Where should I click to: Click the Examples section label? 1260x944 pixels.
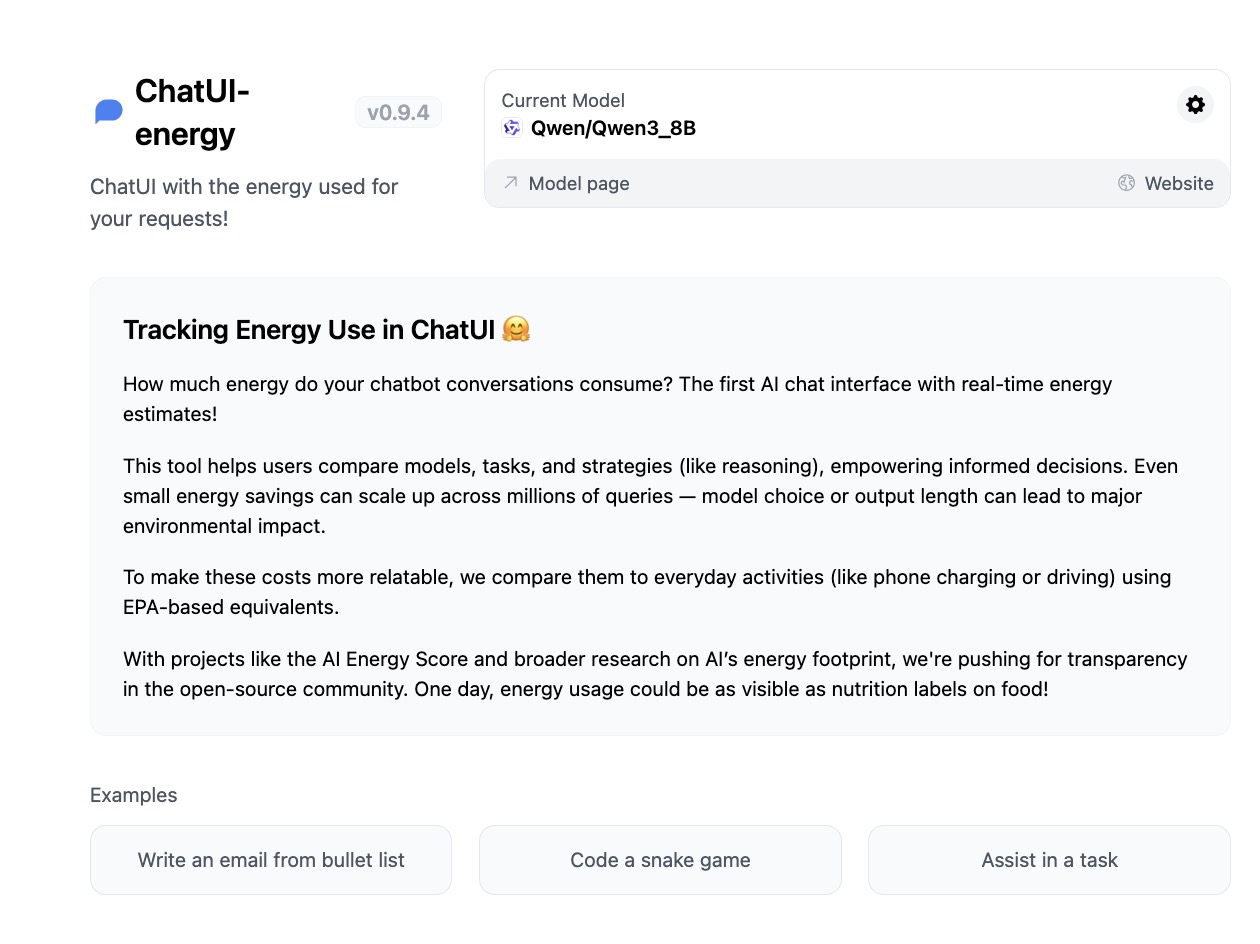point(133,794)
